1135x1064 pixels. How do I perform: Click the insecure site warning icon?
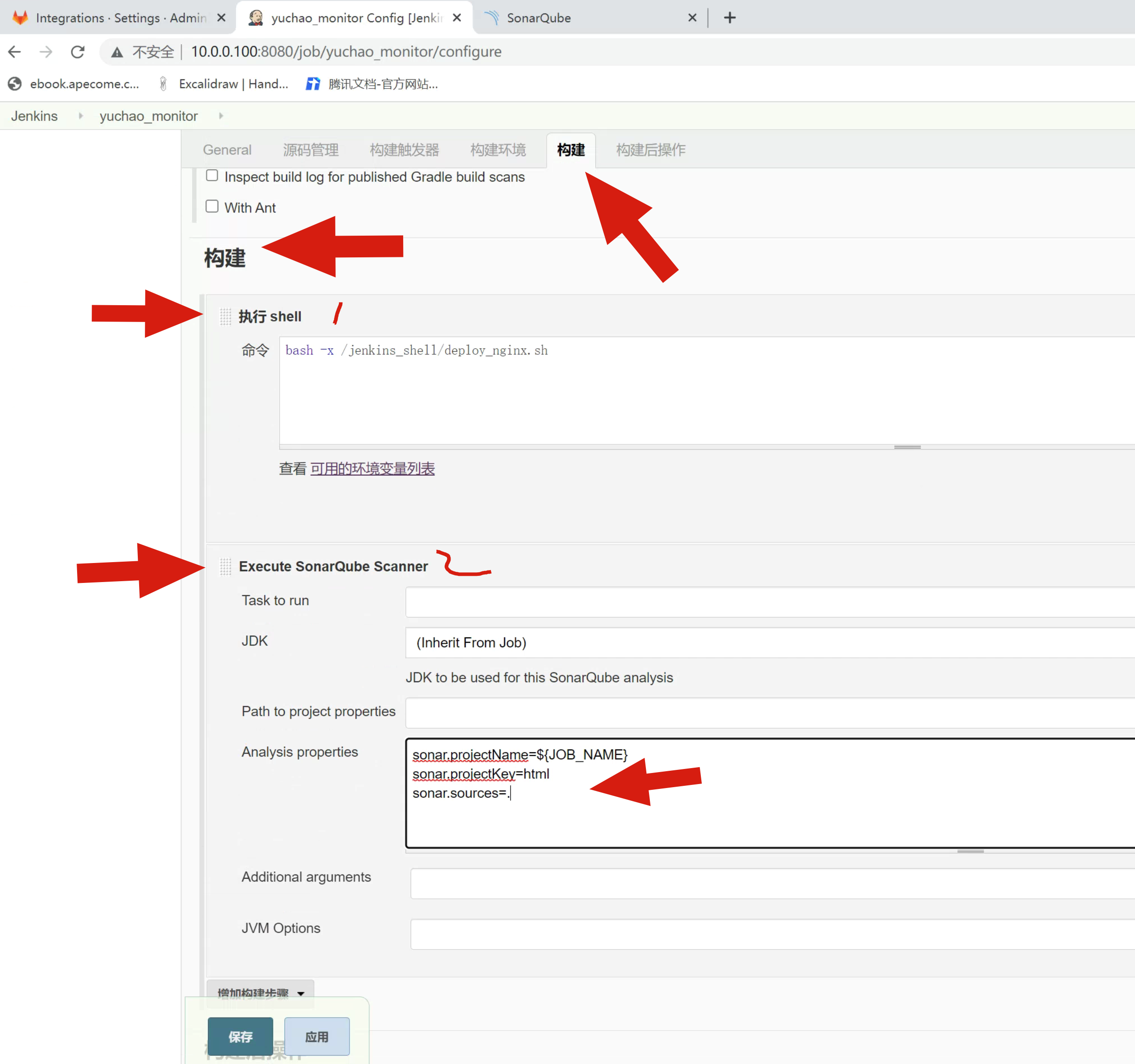[x=117, y=53]
